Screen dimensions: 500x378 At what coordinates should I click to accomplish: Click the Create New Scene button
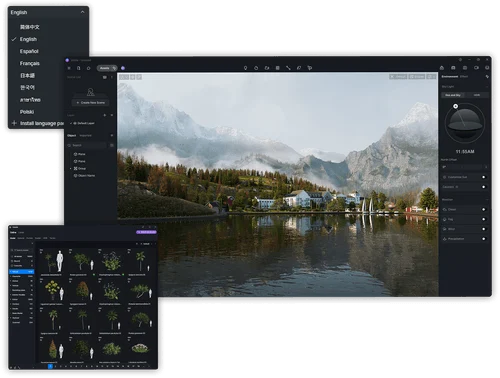[90, 103]
